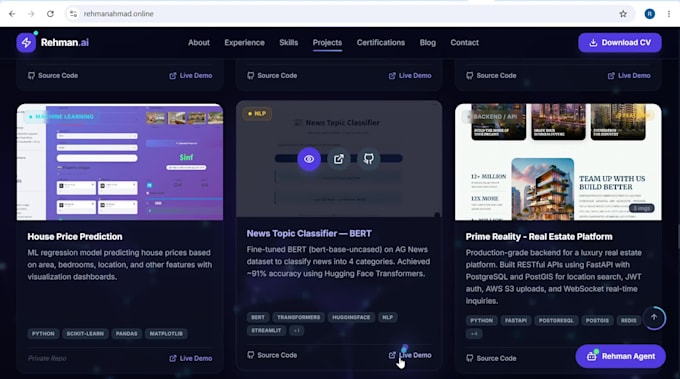This screenshot has width=680, height=379.
Task: Click the MACHINE LEARNING category badge
Action: pos(61,117)
